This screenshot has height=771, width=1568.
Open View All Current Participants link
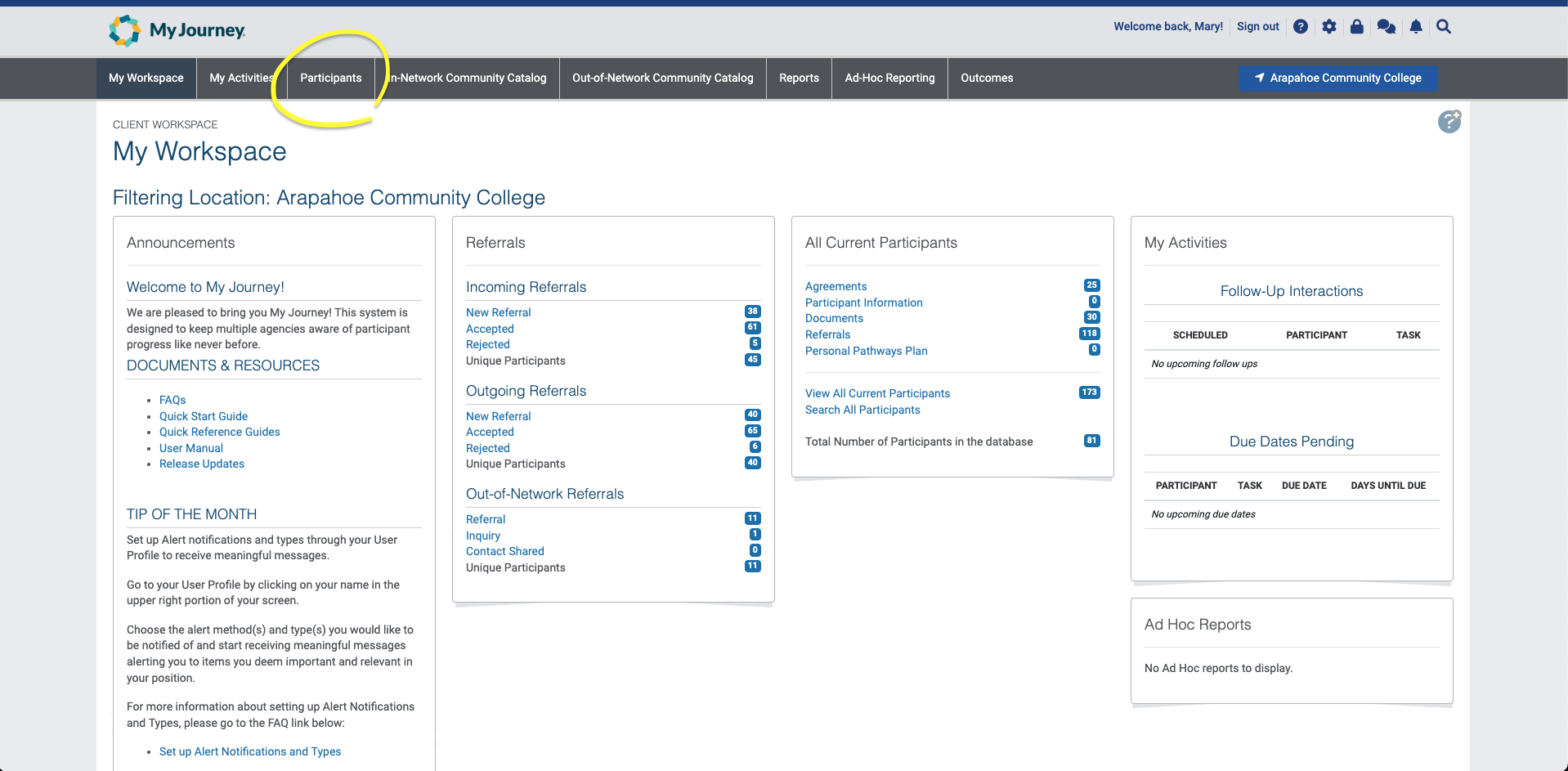[x=877, y=393]
